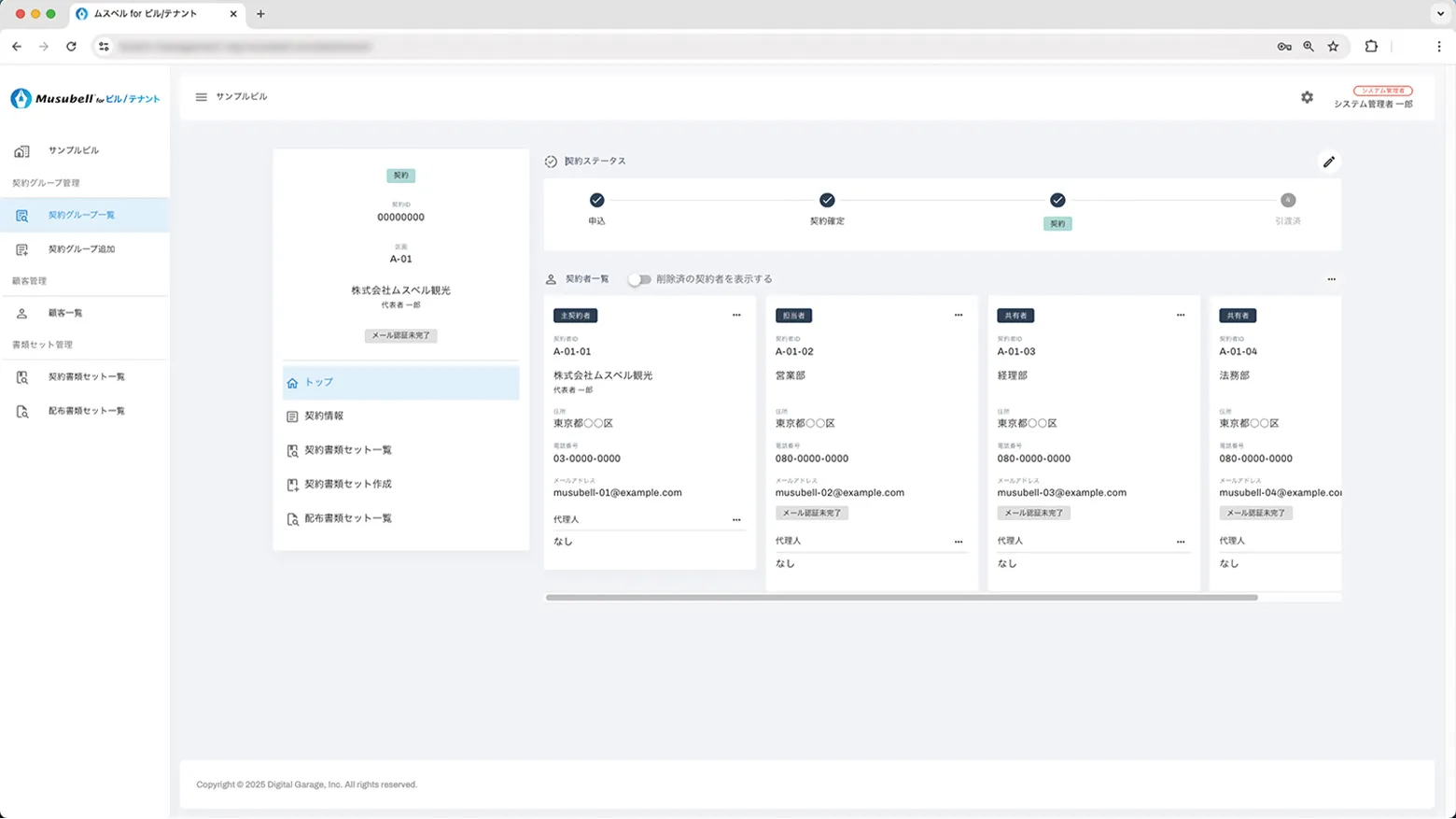This screenshot has height=819, width=1456.
Task: Open 契約グループ追加 in the sidebar
Action: (81, 249)
